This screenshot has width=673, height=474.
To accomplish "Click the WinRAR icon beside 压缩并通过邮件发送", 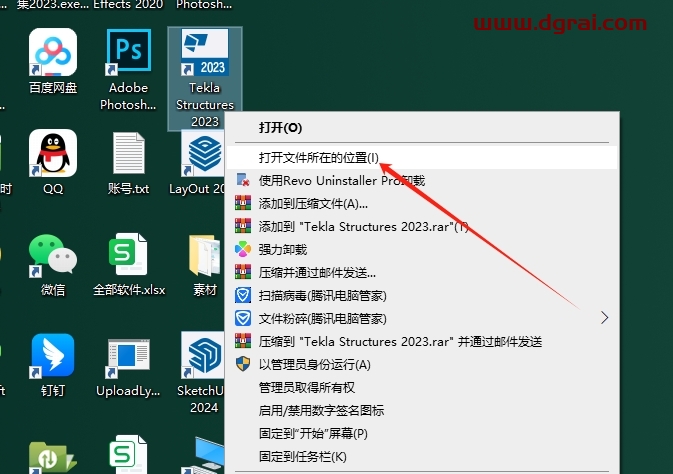I will (243, 272).
